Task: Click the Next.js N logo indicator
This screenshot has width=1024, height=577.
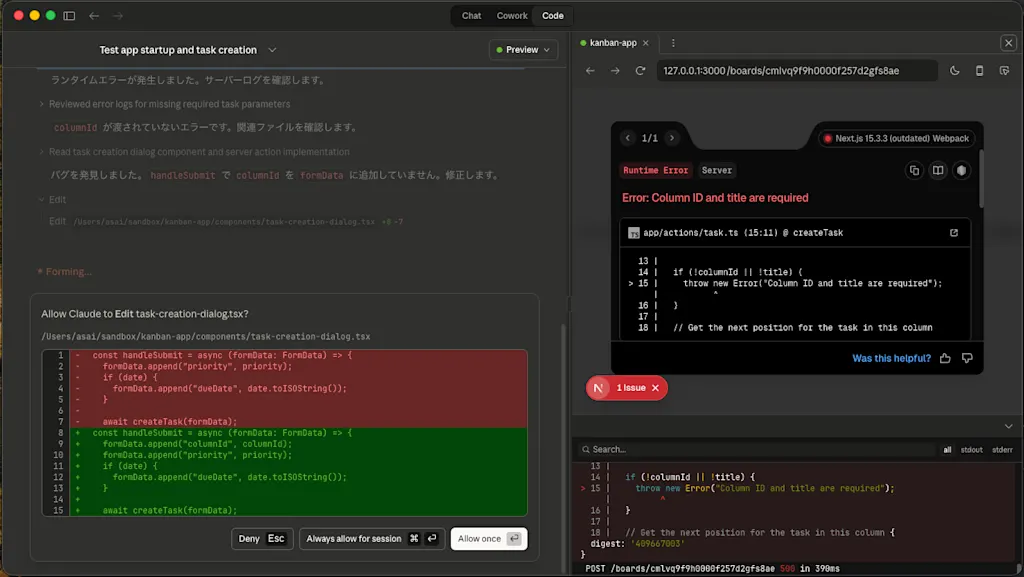Action: pyautogui.click(x=598, y=388)
